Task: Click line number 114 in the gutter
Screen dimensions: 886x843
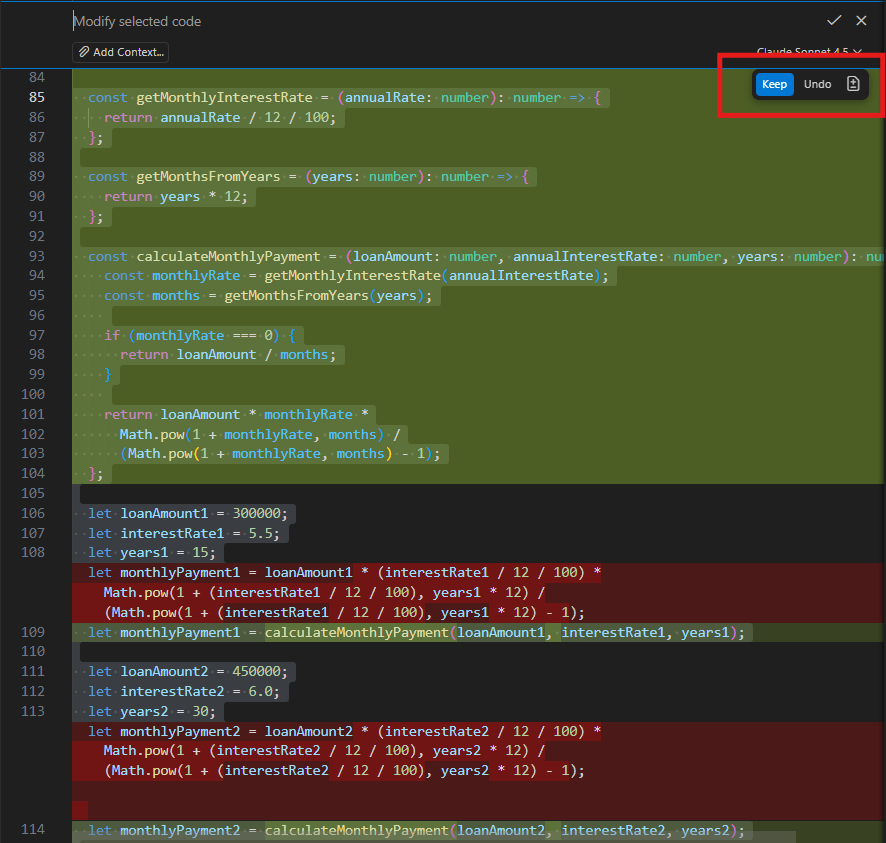Action: (x=33, y=829)
